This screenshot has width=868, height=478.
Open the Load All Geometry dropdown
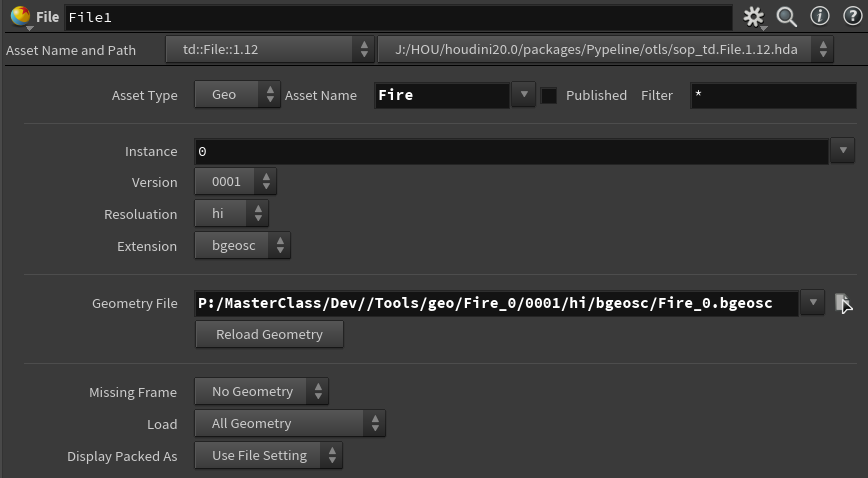[x=290, y=424]
